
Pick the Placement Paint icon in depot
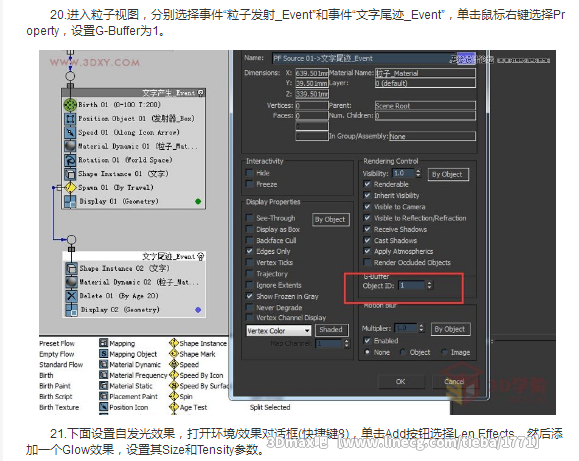click(103, 396)
